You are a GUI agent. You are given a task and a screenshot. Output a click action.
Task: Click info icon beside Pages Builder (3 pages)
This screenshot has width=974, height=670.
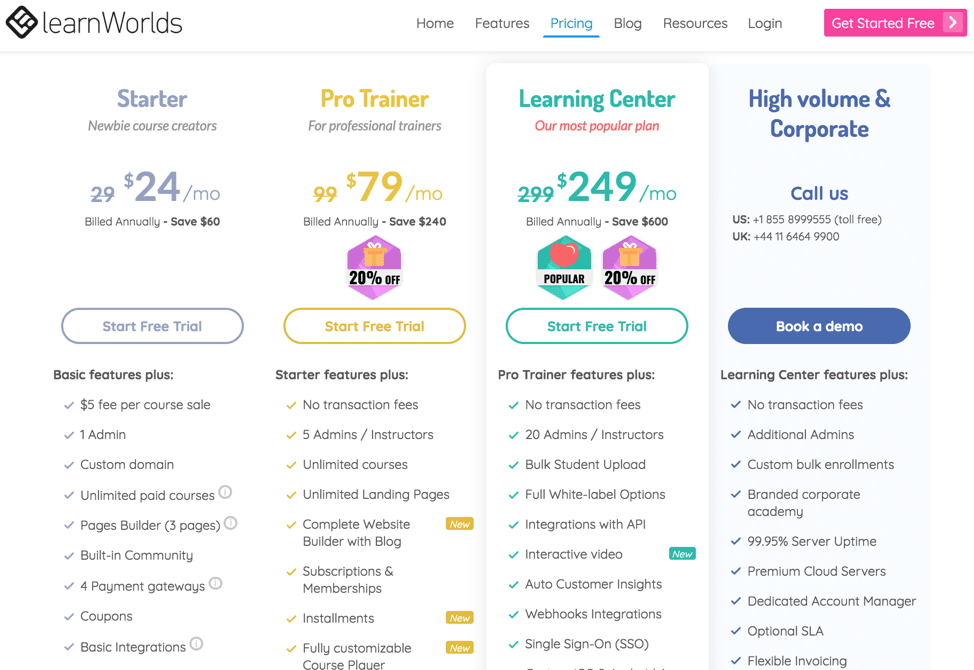click(x=230, y=523)
